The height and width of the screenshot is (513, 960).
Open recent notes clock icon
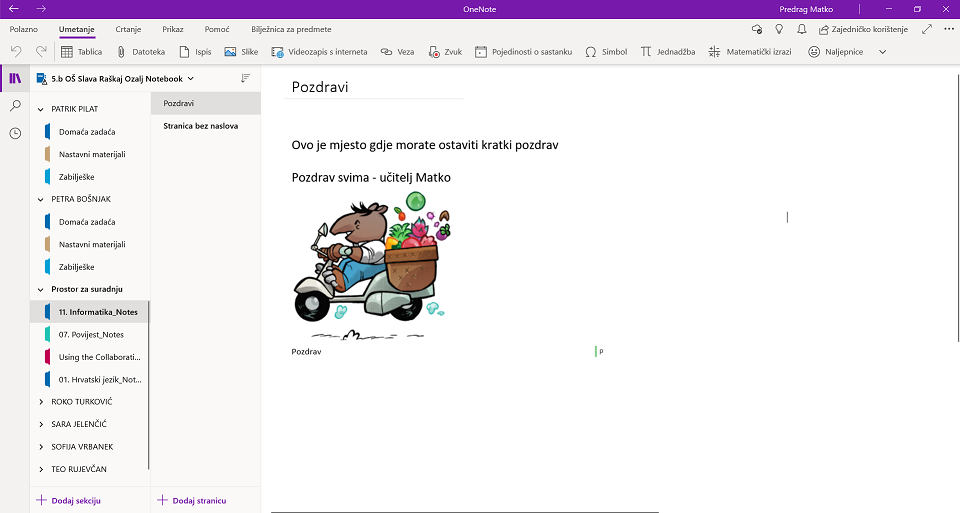pyautogui.click(x=15, y=133)
